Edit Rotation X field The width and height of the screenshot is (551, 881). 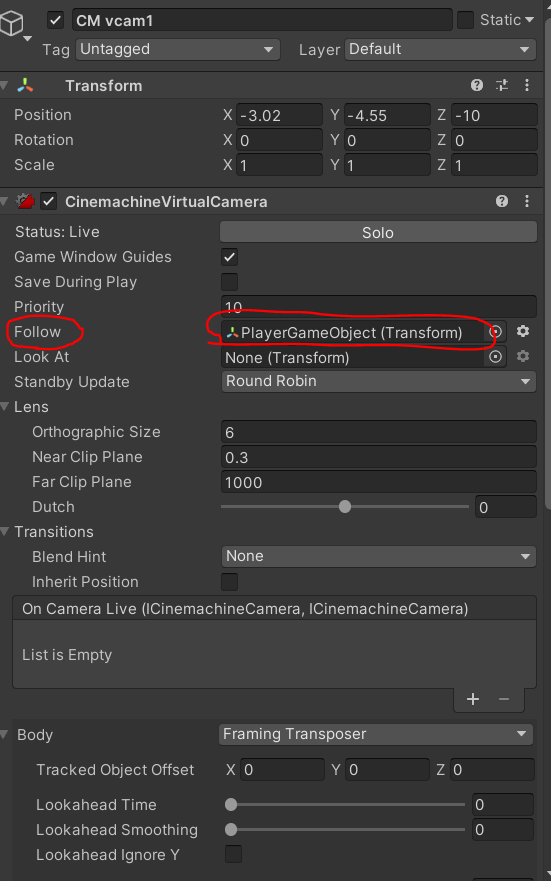click(279, 140)
